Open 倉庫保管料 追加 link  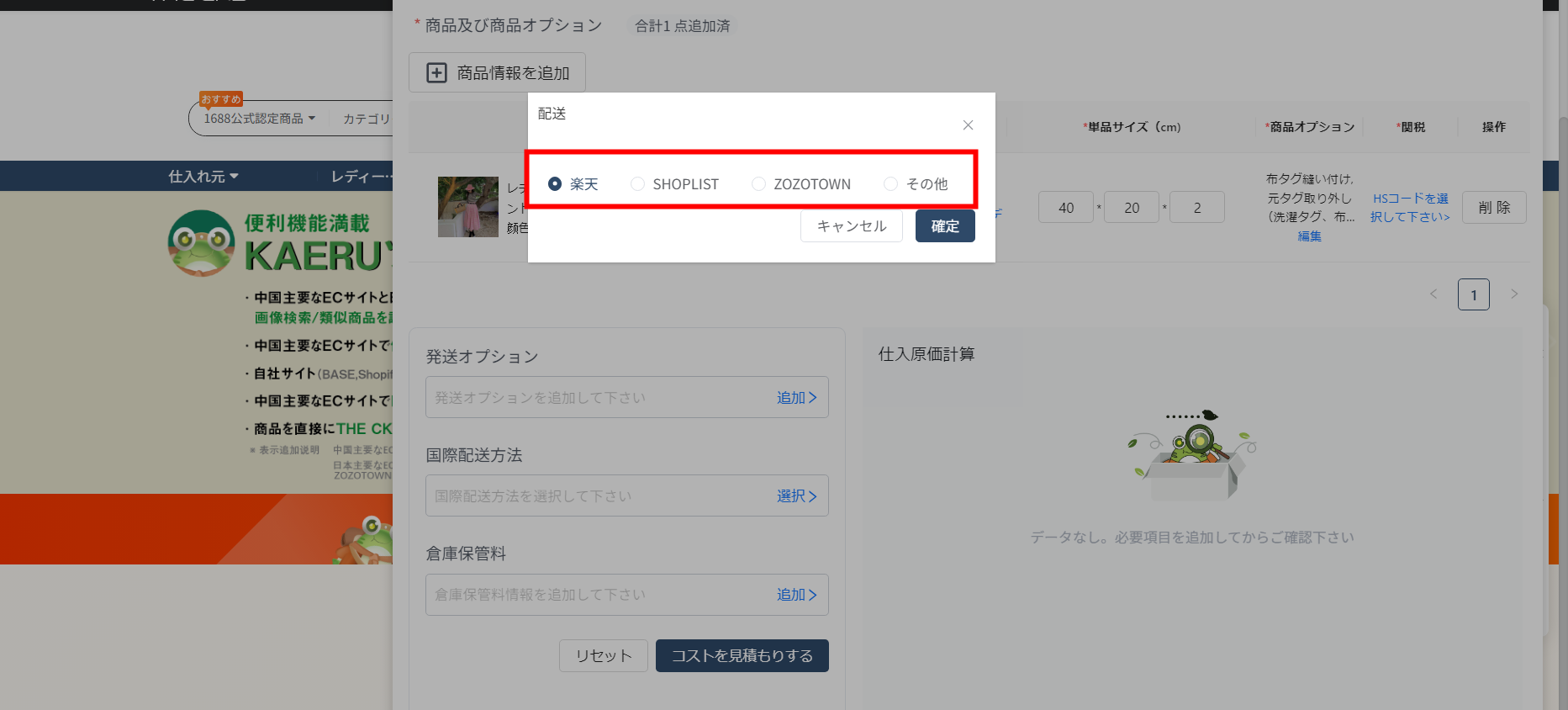(796, 595)
